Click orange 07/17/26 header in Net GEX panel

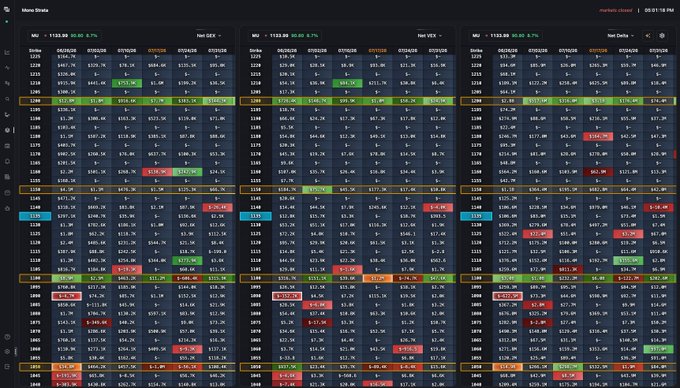click(x=157, y=51)
